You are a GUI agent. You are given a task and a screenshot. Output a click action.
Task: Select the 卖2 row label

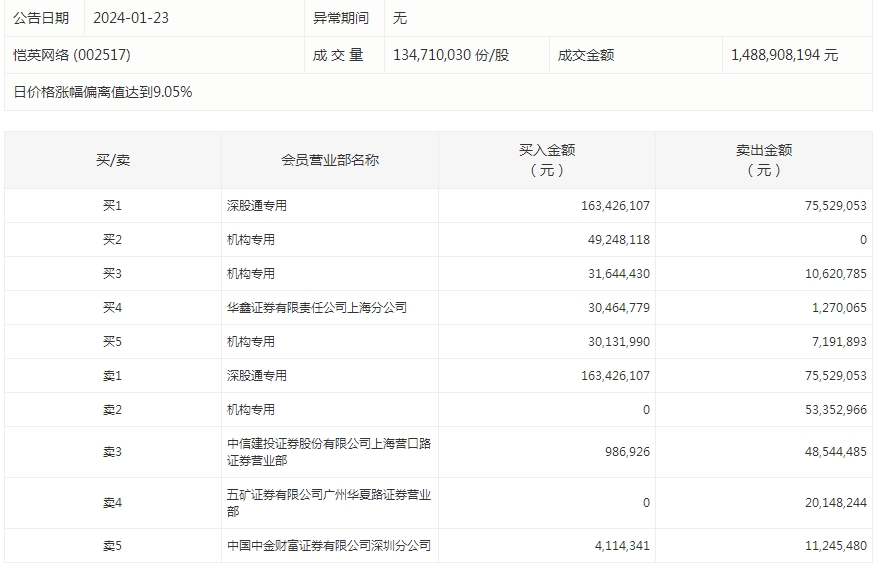pyautogui.click(x=112, y=410)
